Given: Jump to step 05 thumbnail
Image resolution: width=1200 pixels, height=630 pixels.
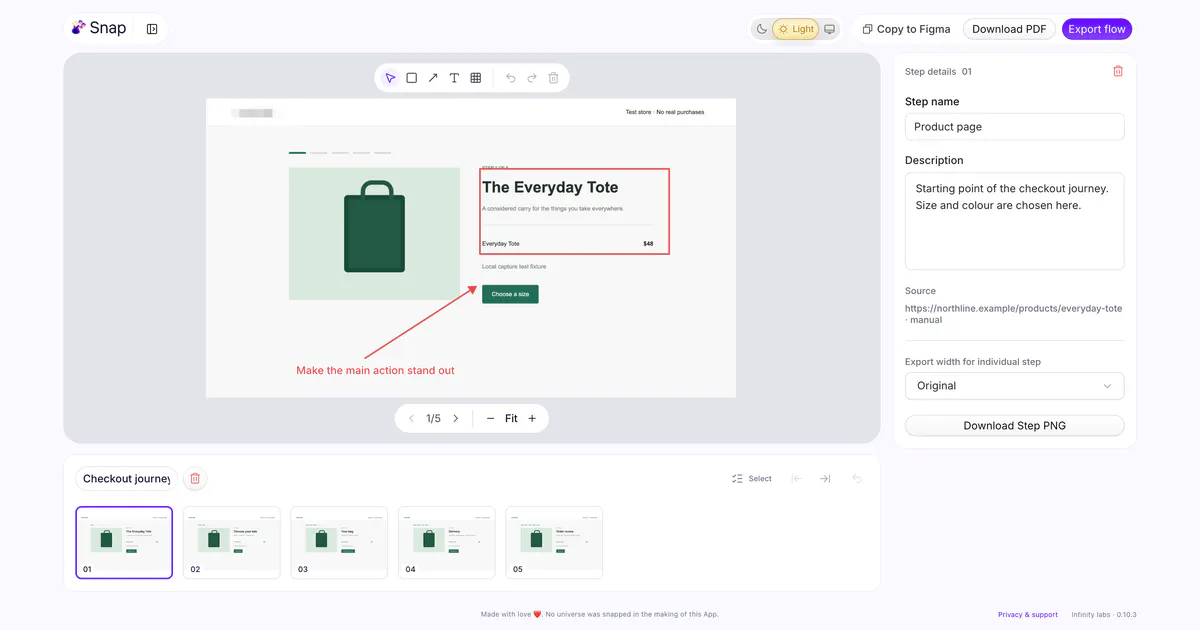Looking at the screenshot, I should (x=554, y=543).
